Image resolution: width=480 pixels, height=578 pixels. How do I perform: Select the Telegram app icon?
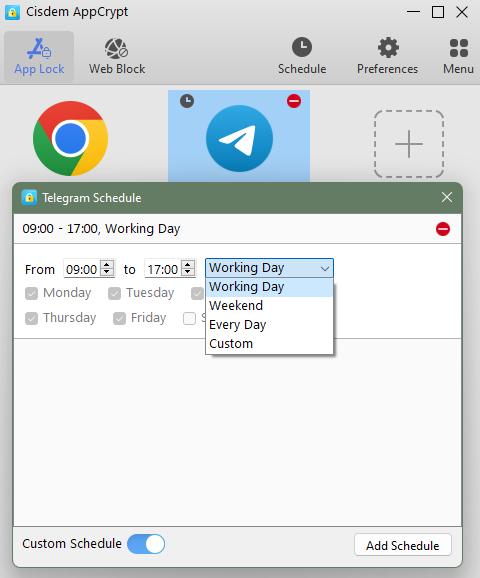(239, 138)
